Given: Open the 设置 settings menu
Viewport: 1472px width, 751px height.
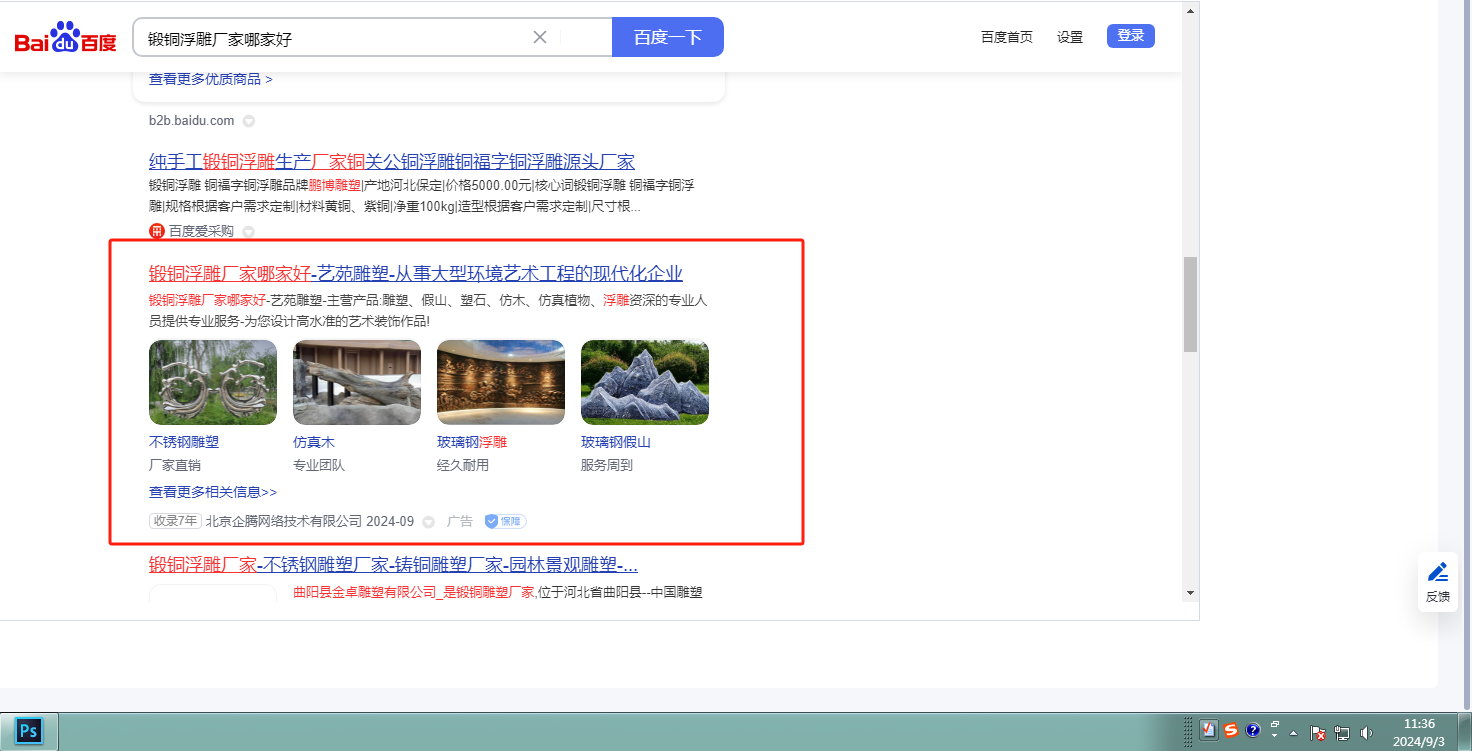Looking at the screenshot, I should [x=1069, y=37].
